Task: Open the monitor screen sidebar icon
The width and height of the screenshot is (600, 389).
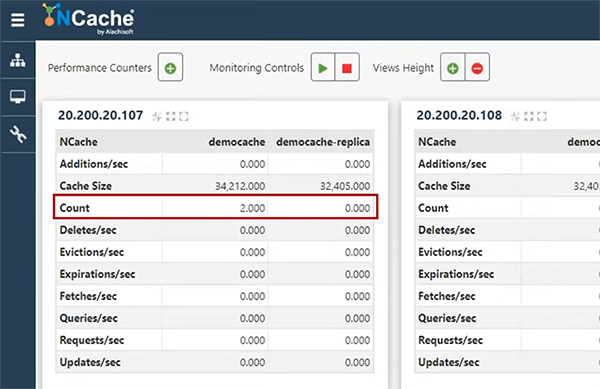Action: coord(18,97)
